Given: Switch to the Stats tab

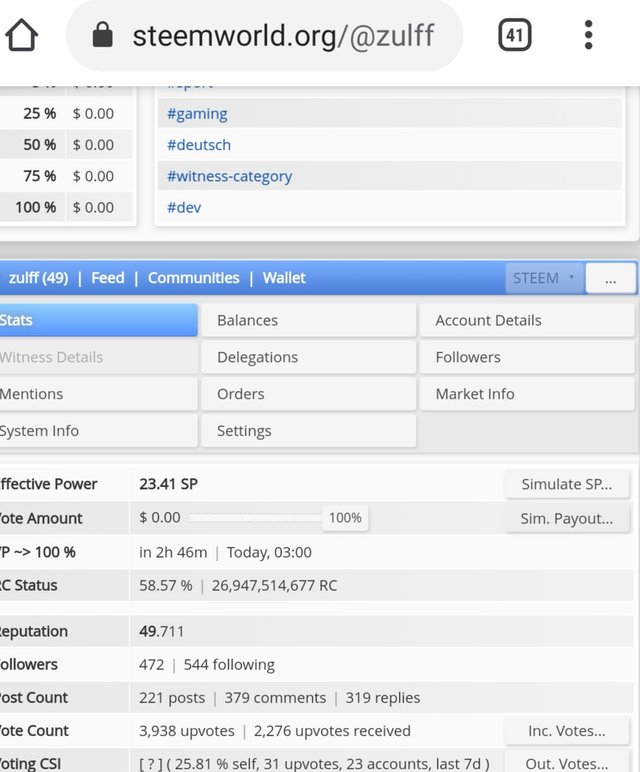Looking at the screenshot, I should [x=98, y=320].
